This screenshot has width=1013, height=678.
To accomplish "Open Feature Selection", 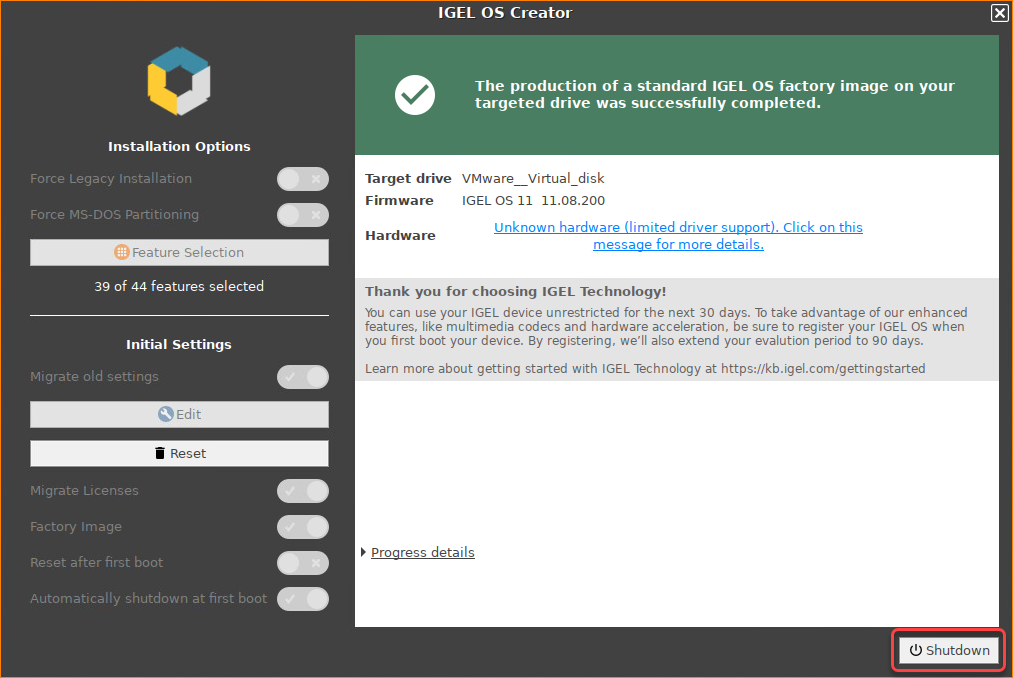I will pos(179,252).
